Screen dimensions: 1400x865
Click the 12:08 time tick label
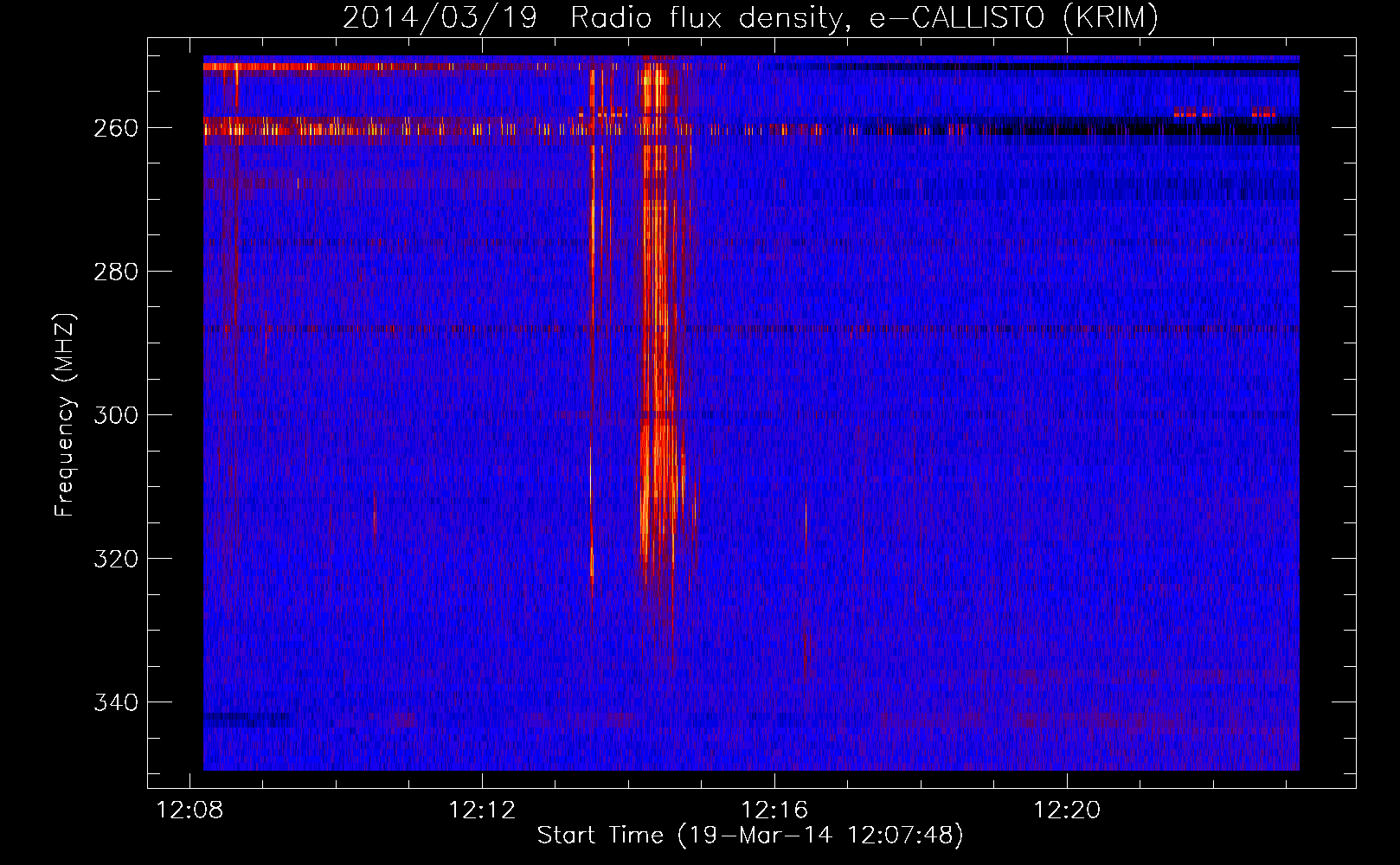coord(189,810)
